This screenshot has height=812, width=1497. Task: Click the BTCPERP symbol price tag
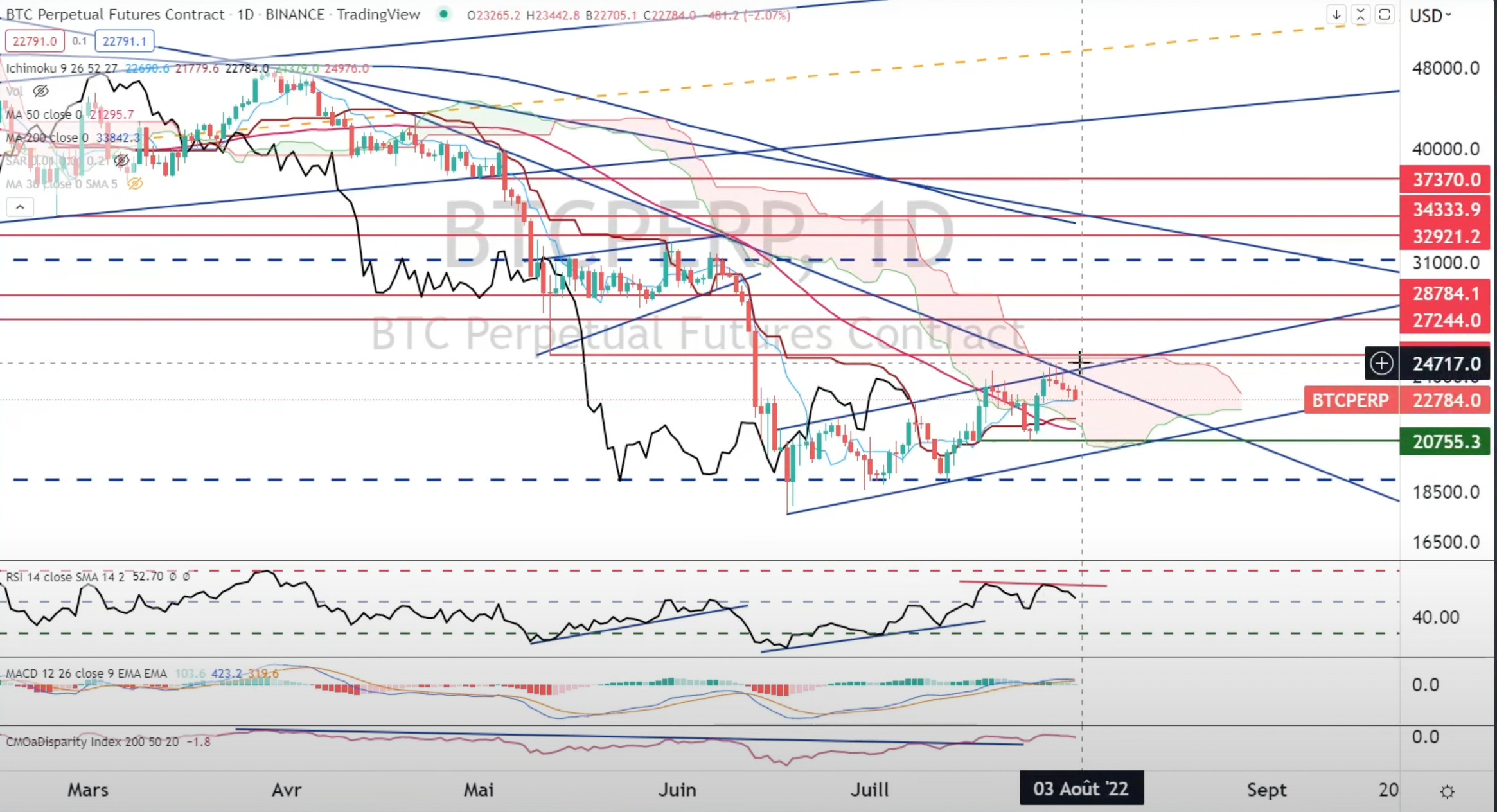[1351, 400]
